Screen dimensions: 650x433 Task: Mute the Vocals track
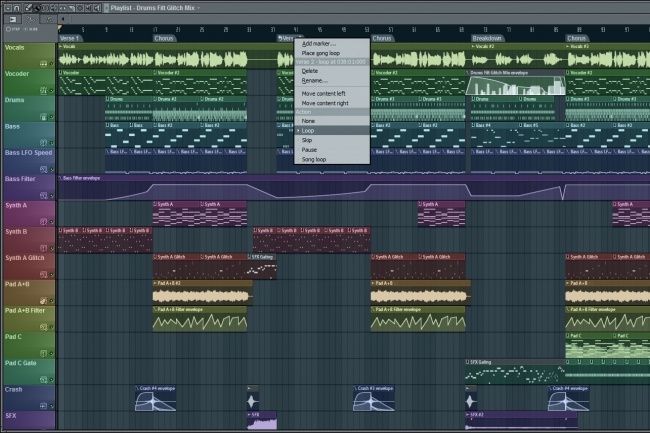click(52, 64)
